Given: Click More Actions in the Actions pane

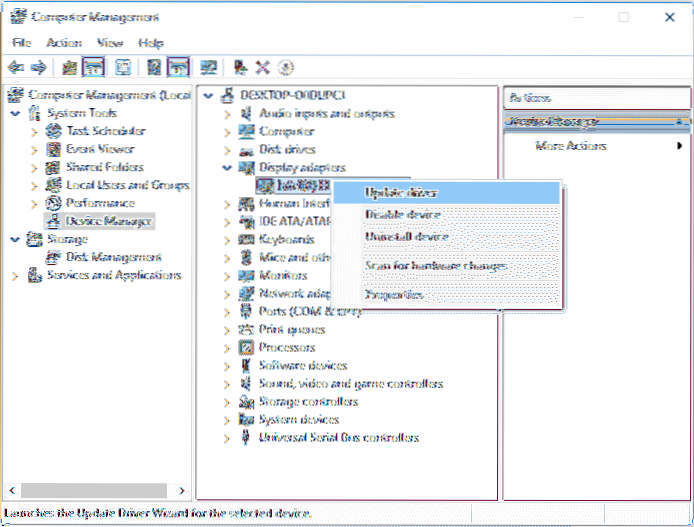Looking at the screenshot, I should (x=571, y=146).
